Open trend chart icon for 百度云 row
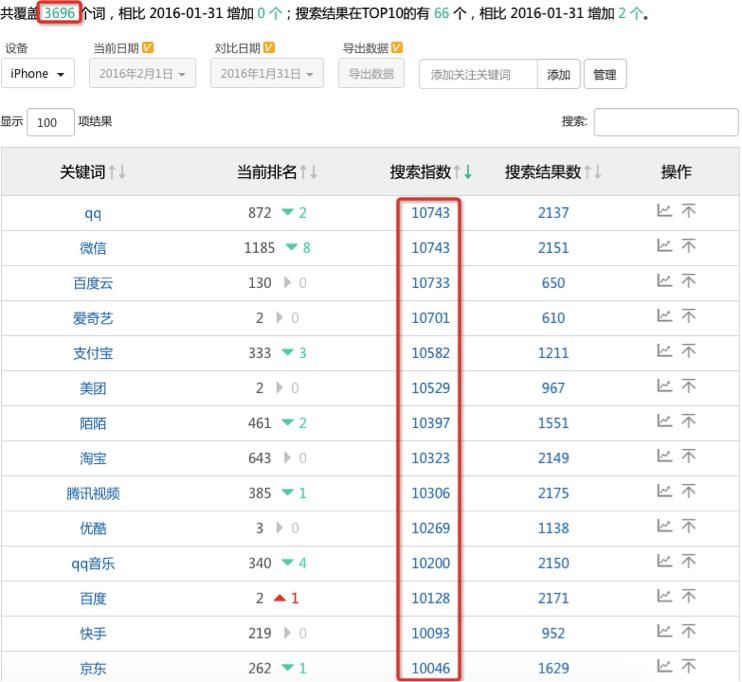 point(664,281)
